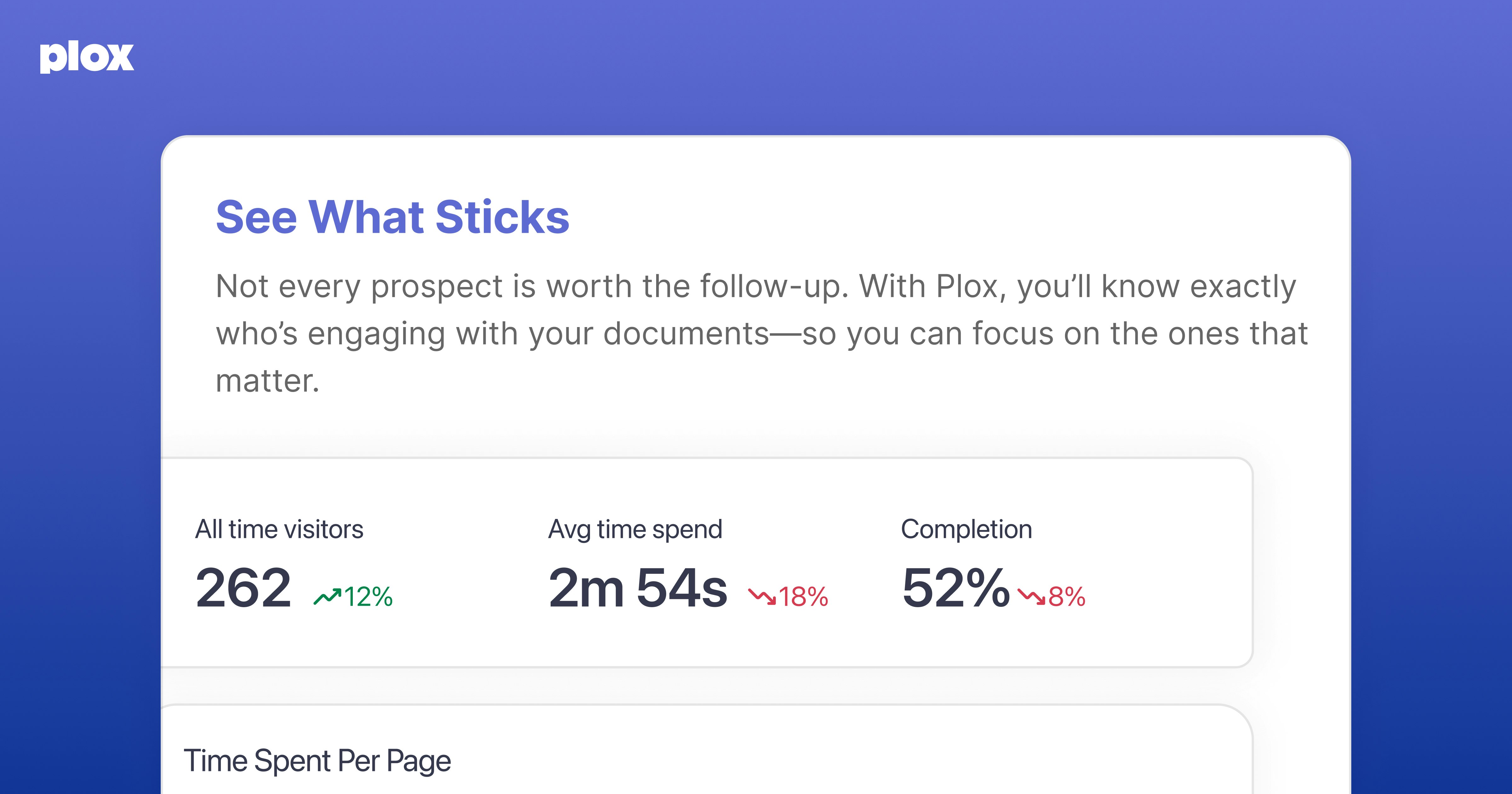Click the red downward arrow beside 18%
This screenshot has height=794, width=1512.
tap(762, 597)
